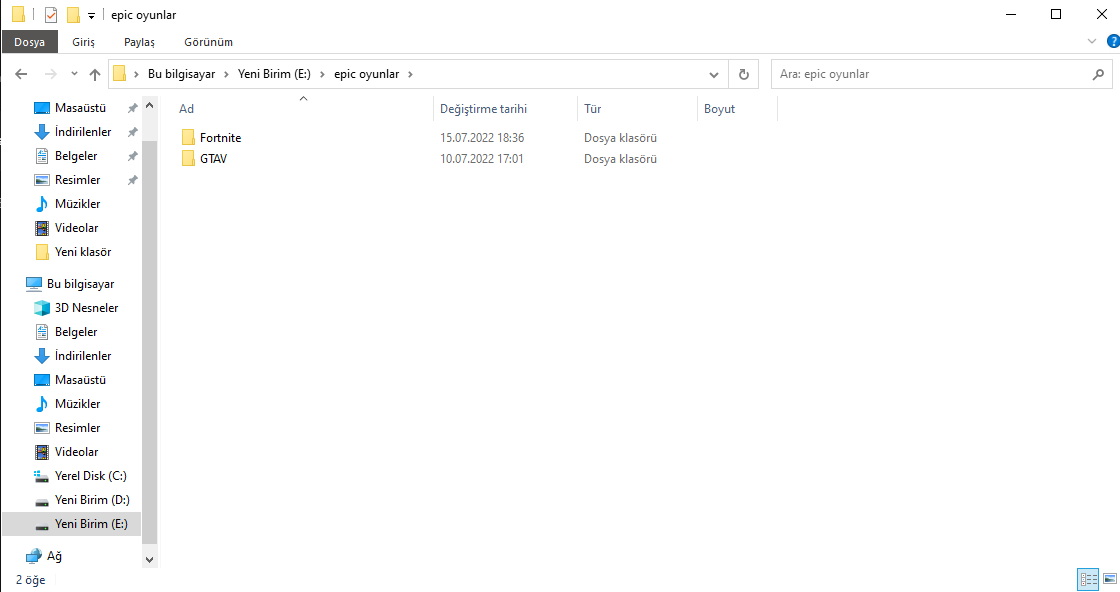Open the Dosya menu
The image size is (1120, 592).
[x=29, y=42]
